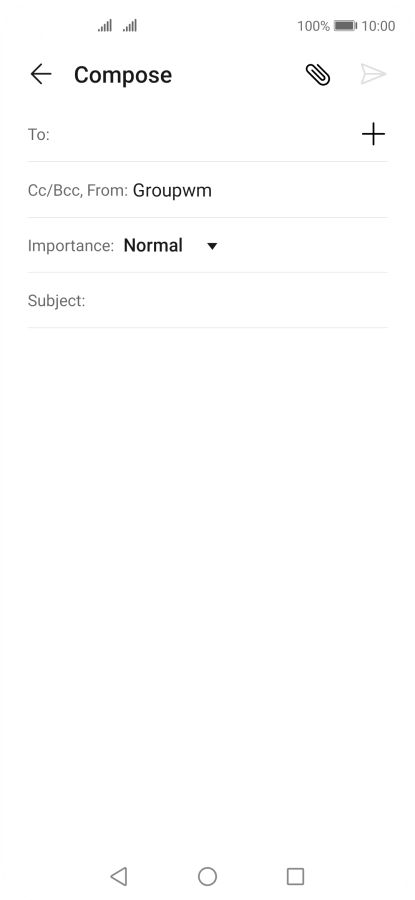Add a recipient with the plus icon
The width and height of the screenshot is (415, 900).
[373, 134]
